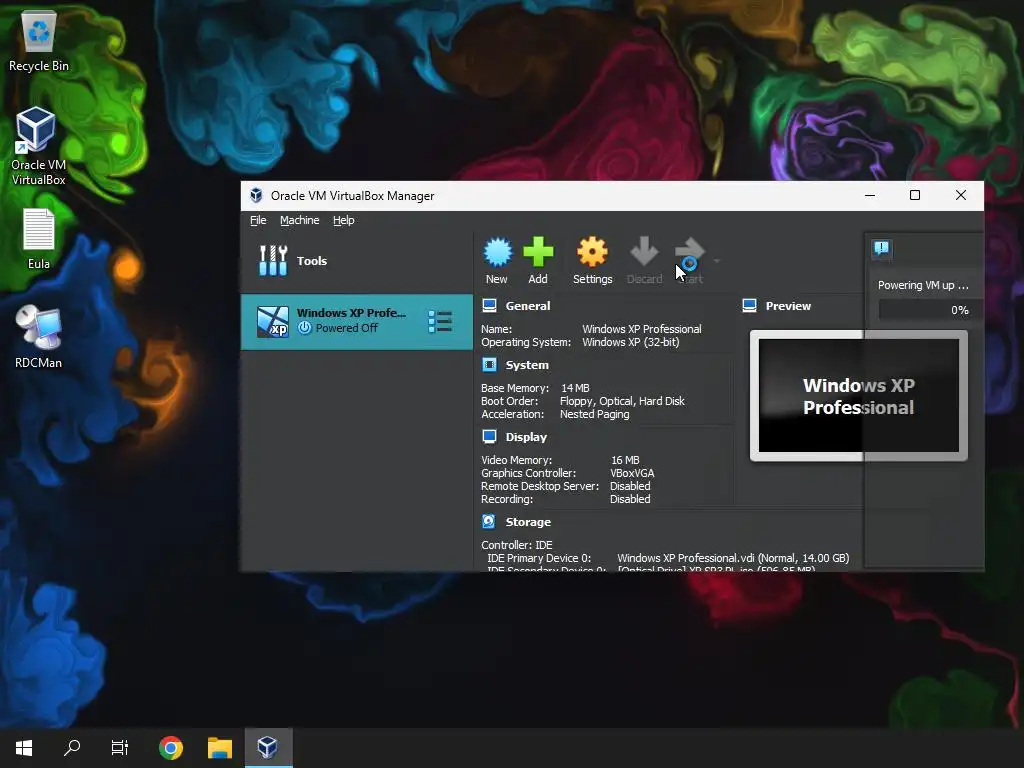Image resolution: width=1024 pixels, height=768 pixels.
Task: Click the VirtualBox taskbar button
Action: pyautogui.click(x=268, y=748)
